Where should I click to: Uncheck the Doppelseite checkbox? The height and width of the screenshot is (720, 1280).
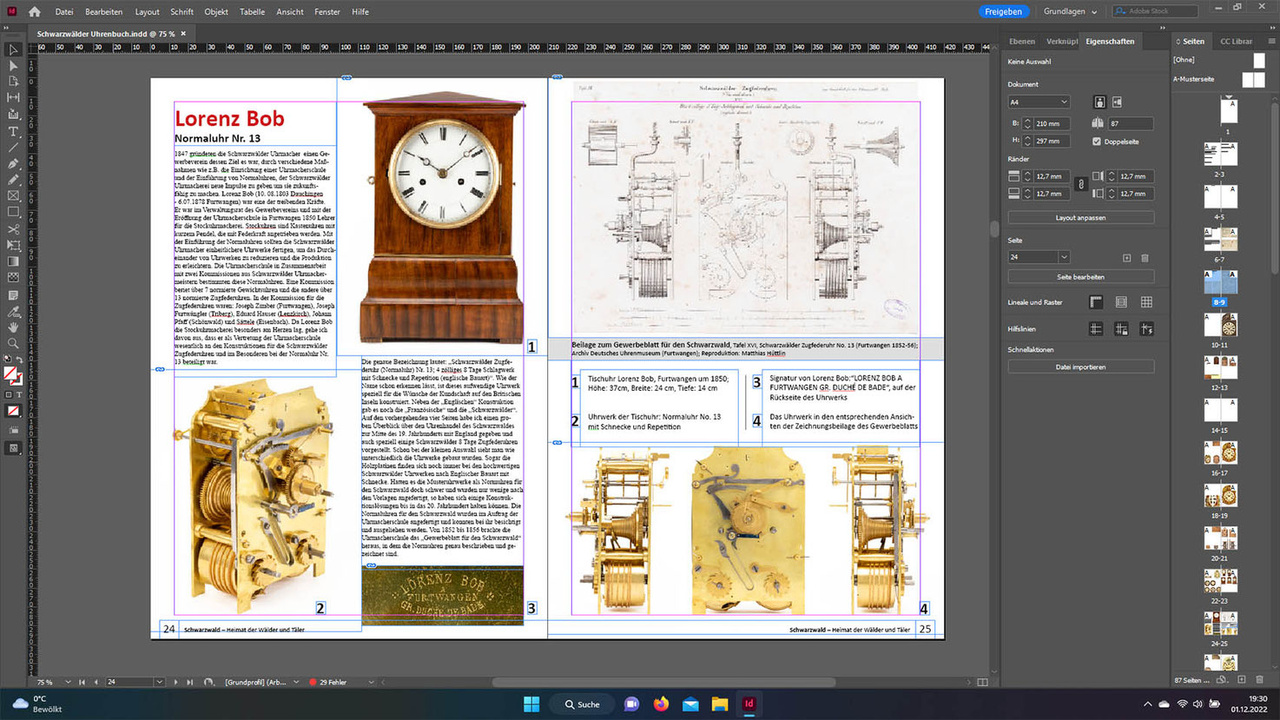(x=1097, y=142)
